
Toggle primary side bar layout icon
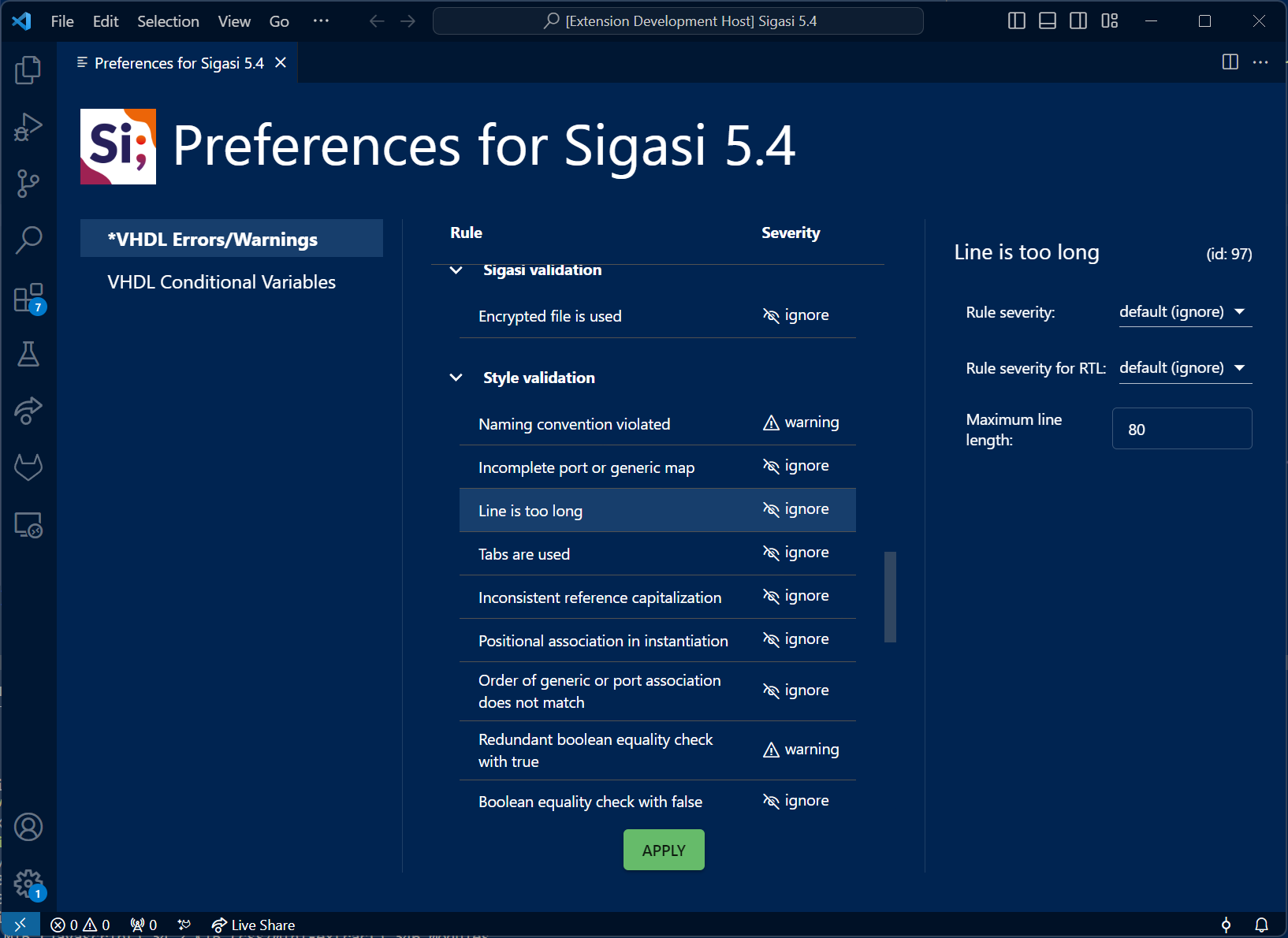pos(1017,21)
